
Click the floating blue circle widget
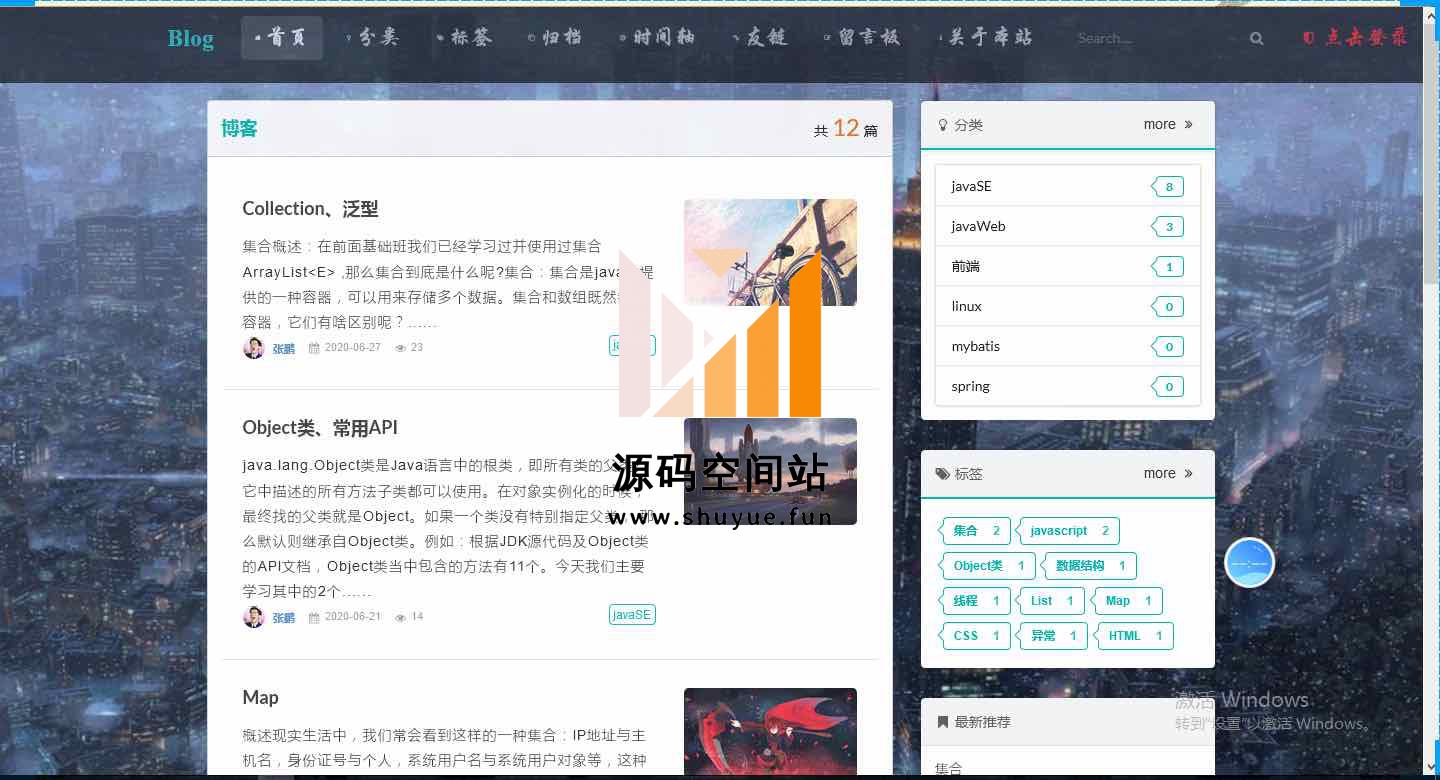(x=1249, y=563)
